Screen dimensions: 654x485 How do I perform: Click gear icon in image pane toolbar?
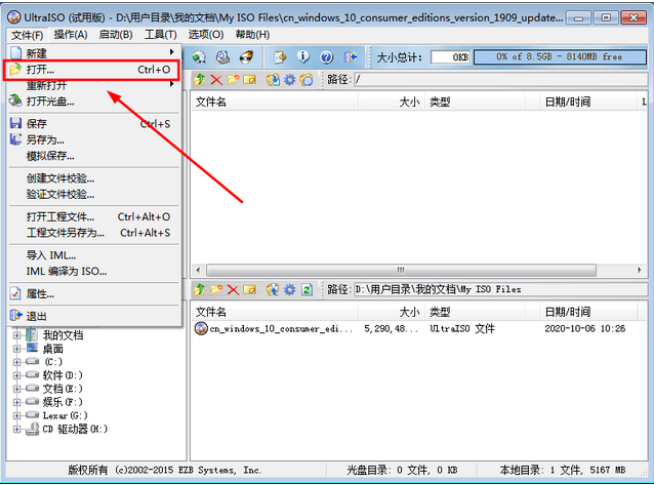(x=289, y=79)
